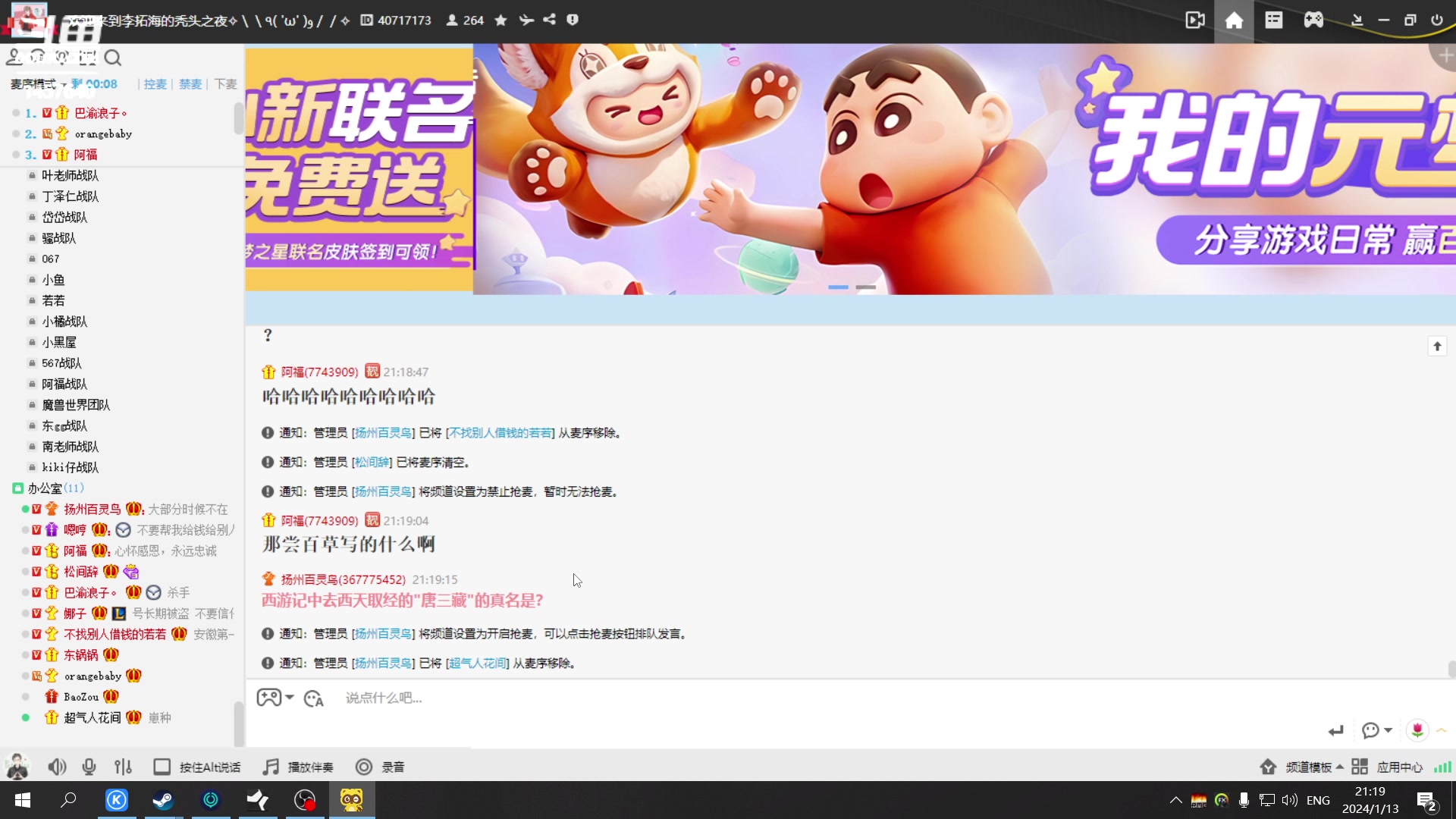Open 应用中心 at the bottom right

1400,767
